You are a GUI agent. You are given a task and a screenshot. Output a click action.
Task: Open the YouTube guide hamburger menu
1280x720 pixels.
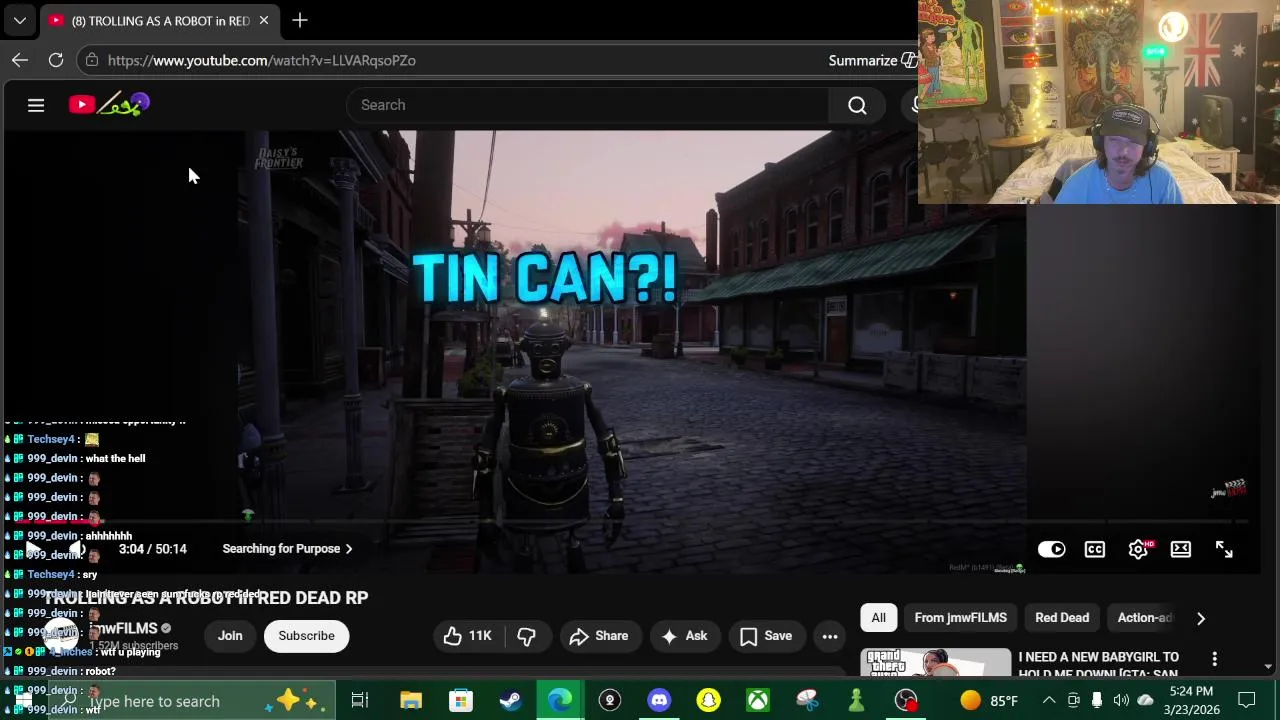(36, 105)
